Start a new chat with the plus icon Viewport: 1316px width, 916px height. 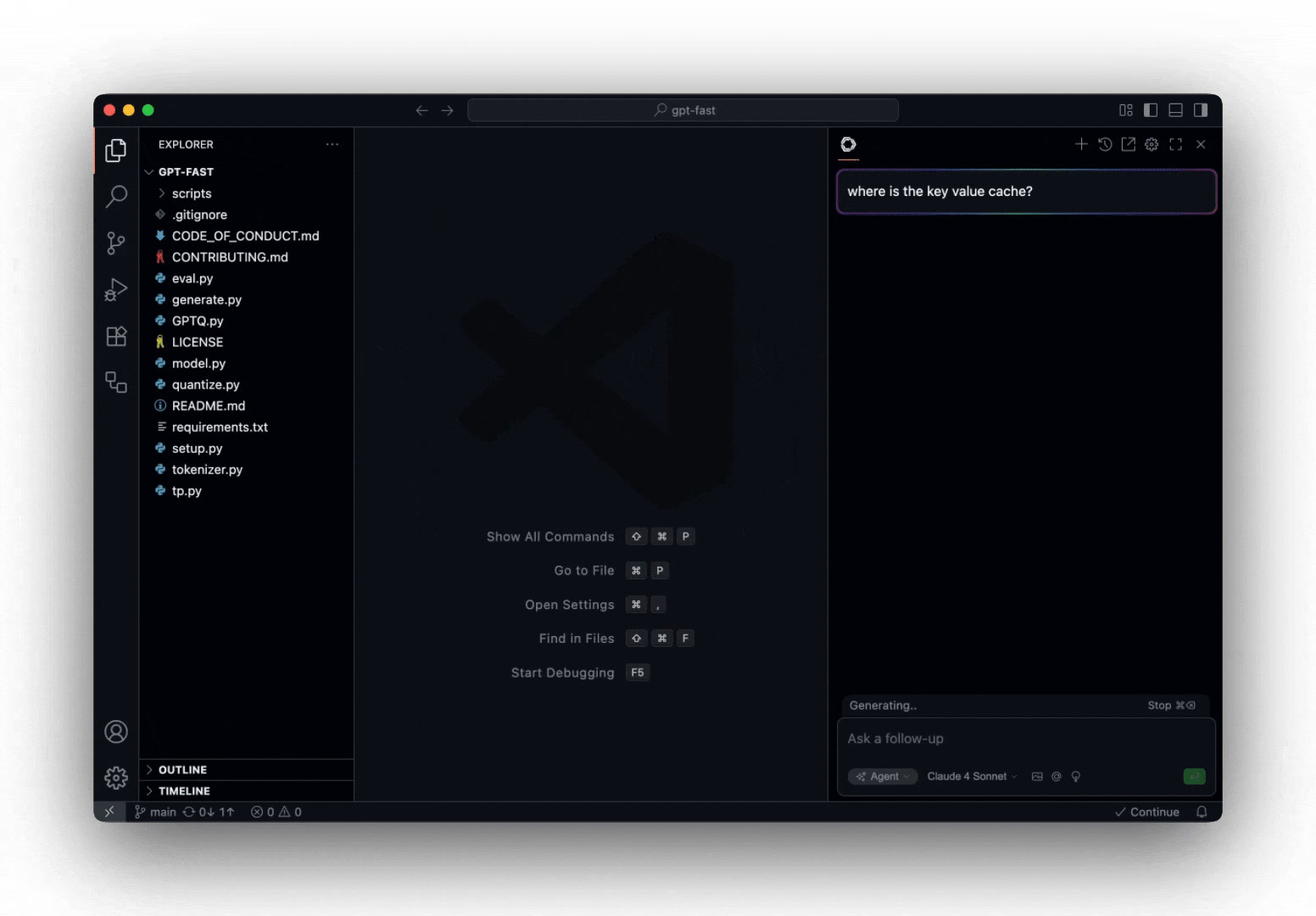pyautogui.click(x=1081, y=144)
